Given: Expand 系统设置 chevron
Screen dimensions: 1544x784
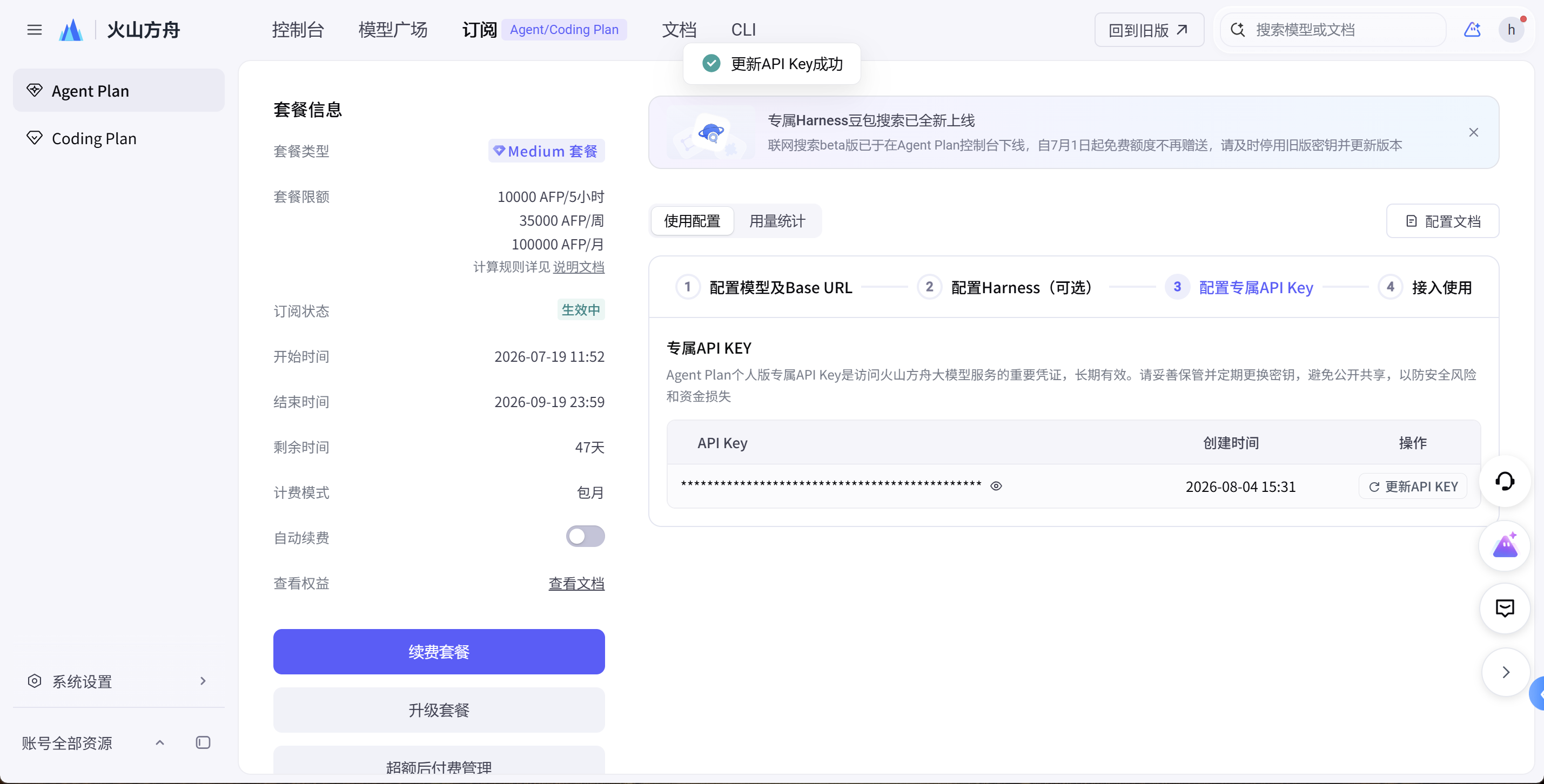Looking at the screenshot, I should point(203,681).
